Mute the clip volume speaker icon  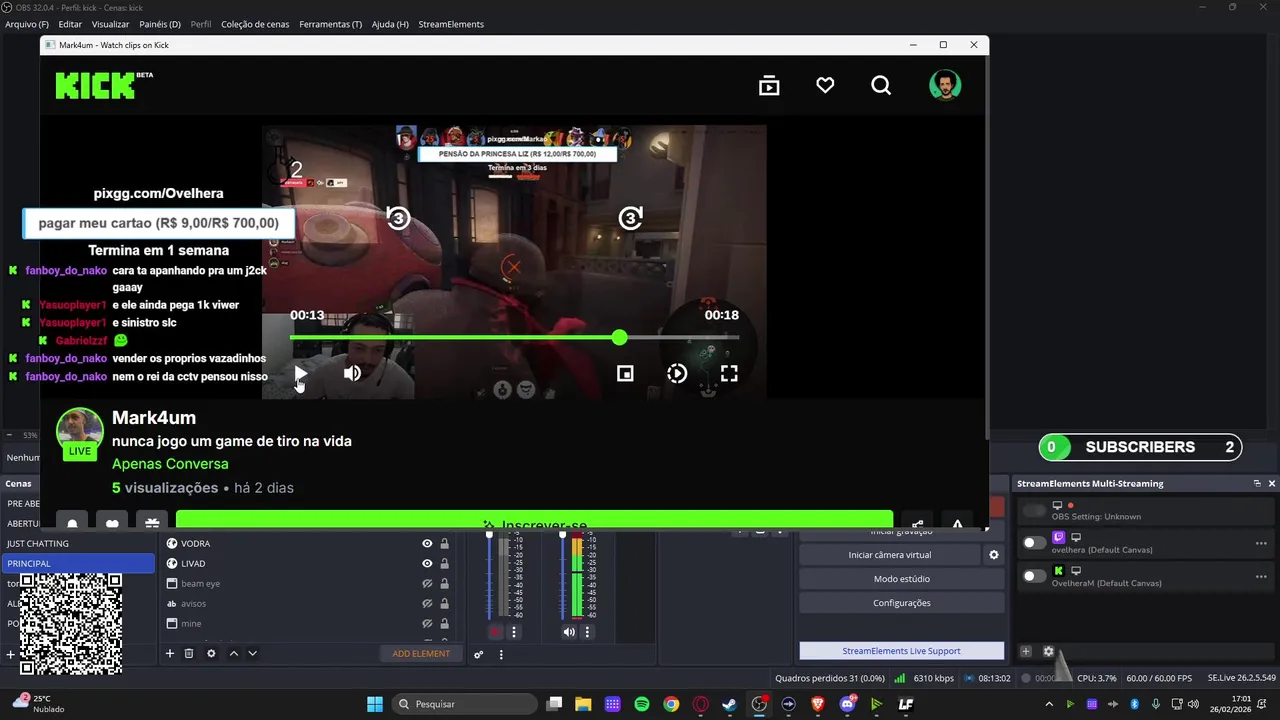pos(352,373)
